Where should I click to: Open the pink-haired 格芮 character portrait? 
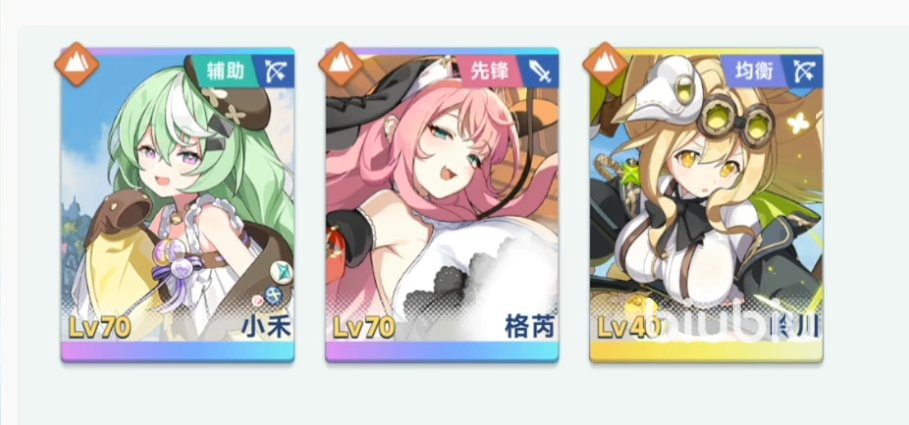click(x=442, y=197)
